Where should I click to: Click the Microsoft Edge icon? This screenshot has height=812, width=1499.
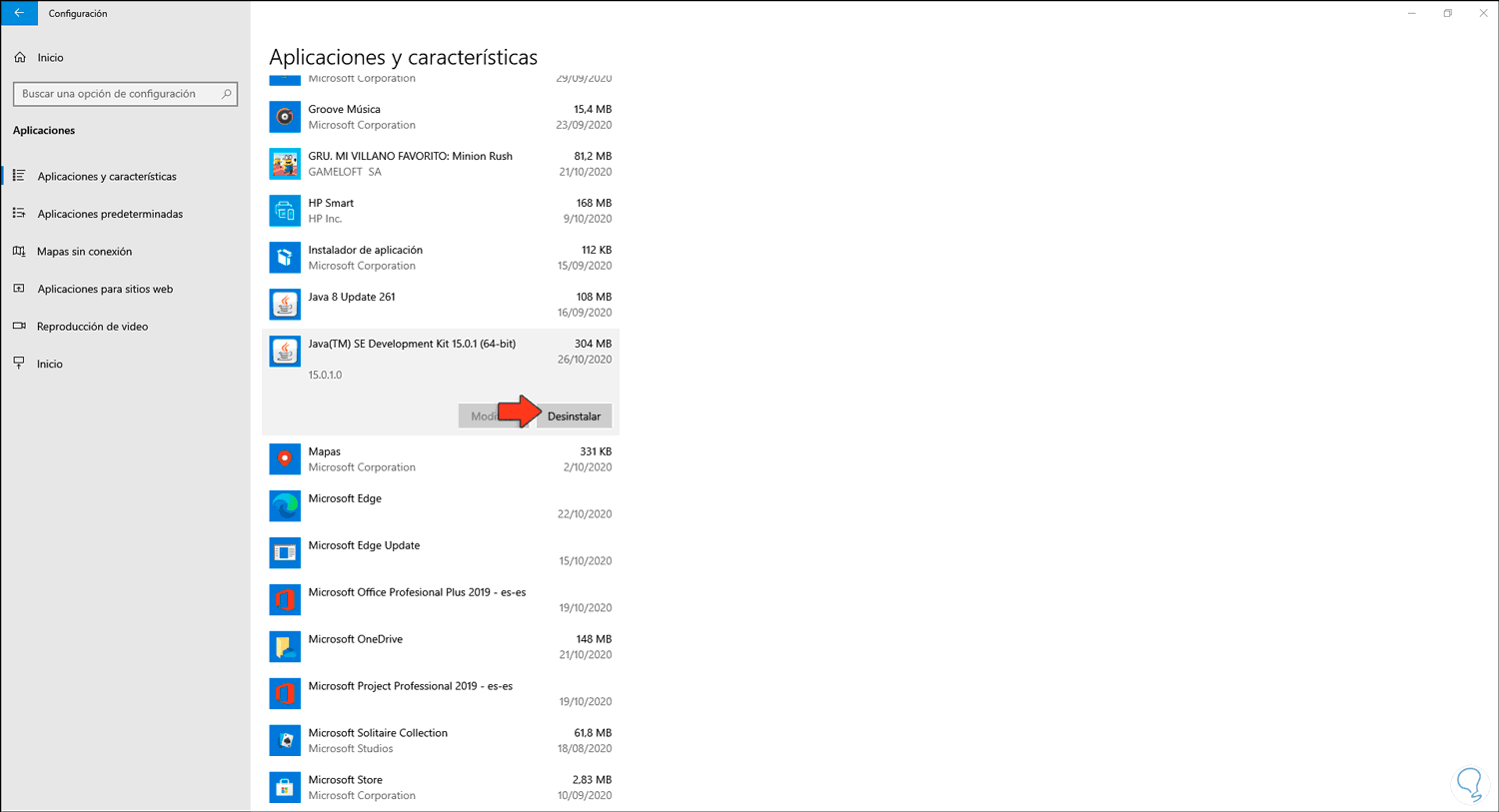click(x=285, y=506)
